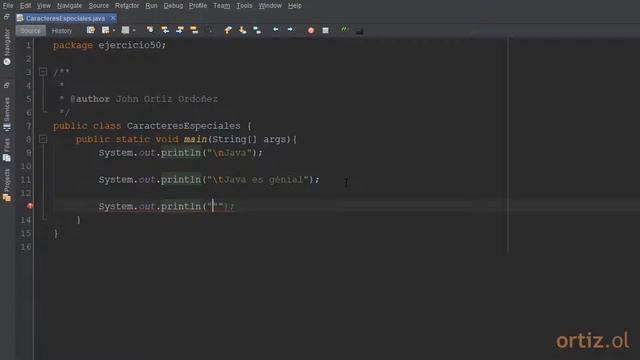Open the Debug menu

[173, 6]
